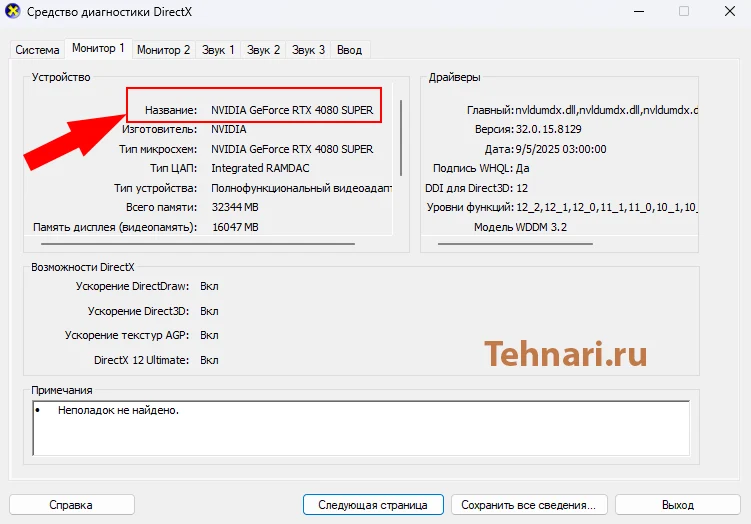
Task: Select the NVIDIA GeForce RTX 4080 SUPER name value
Action: (x=292, y=110)
